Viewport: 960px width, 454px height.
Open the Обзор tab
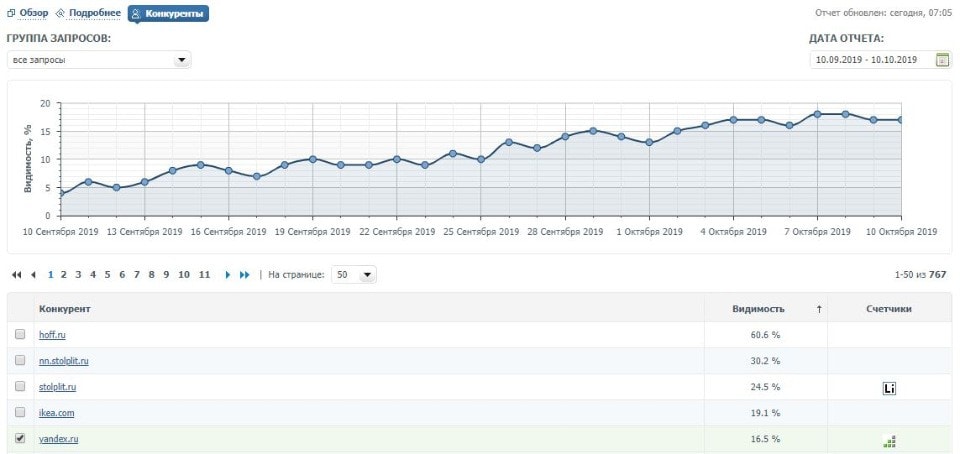(28, 13)
